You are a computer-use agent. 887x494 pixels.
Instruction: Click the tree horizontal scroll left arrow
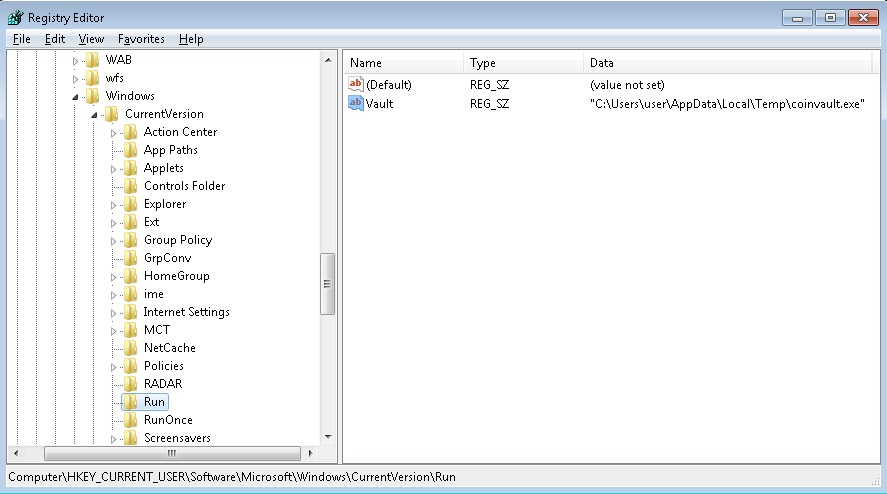[x=16, y=453]
